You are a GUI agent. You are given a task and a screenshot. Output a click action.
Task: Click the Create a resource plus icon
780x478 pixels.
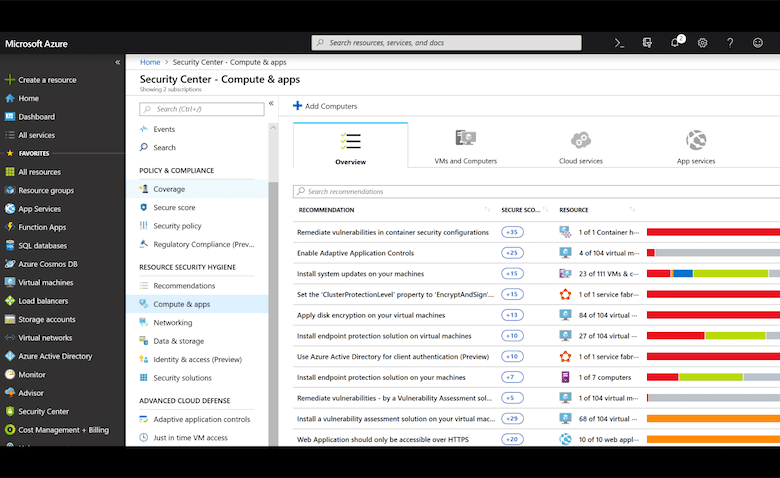(x=9, y=80)
